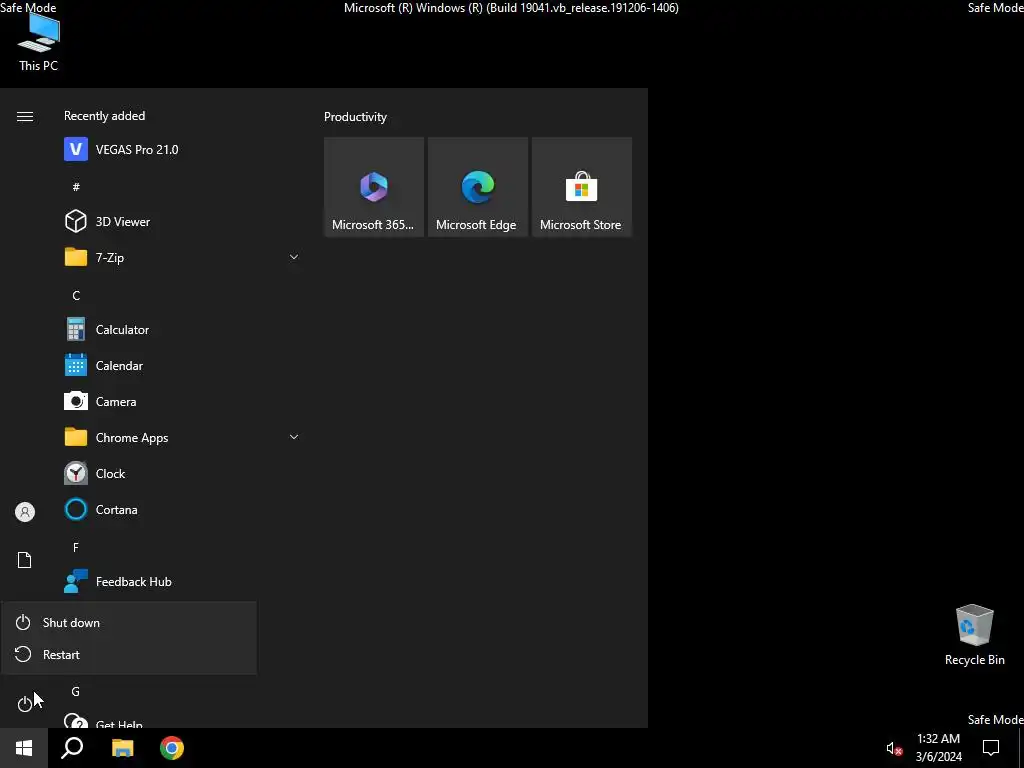Open Feedback Hub

[x=182, y=582]
